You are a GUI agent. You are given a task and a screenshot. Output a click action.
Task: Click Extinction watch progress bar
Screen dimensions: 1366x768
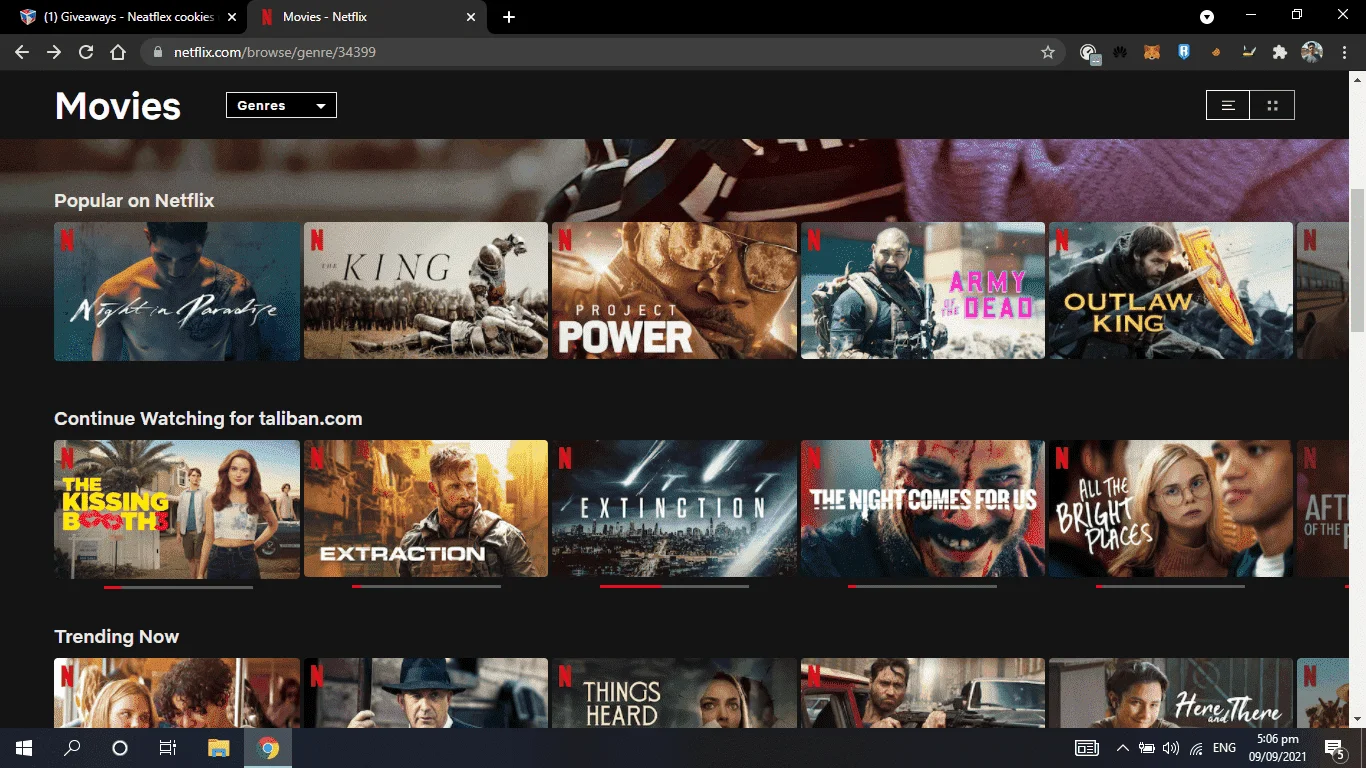(674, 587)
